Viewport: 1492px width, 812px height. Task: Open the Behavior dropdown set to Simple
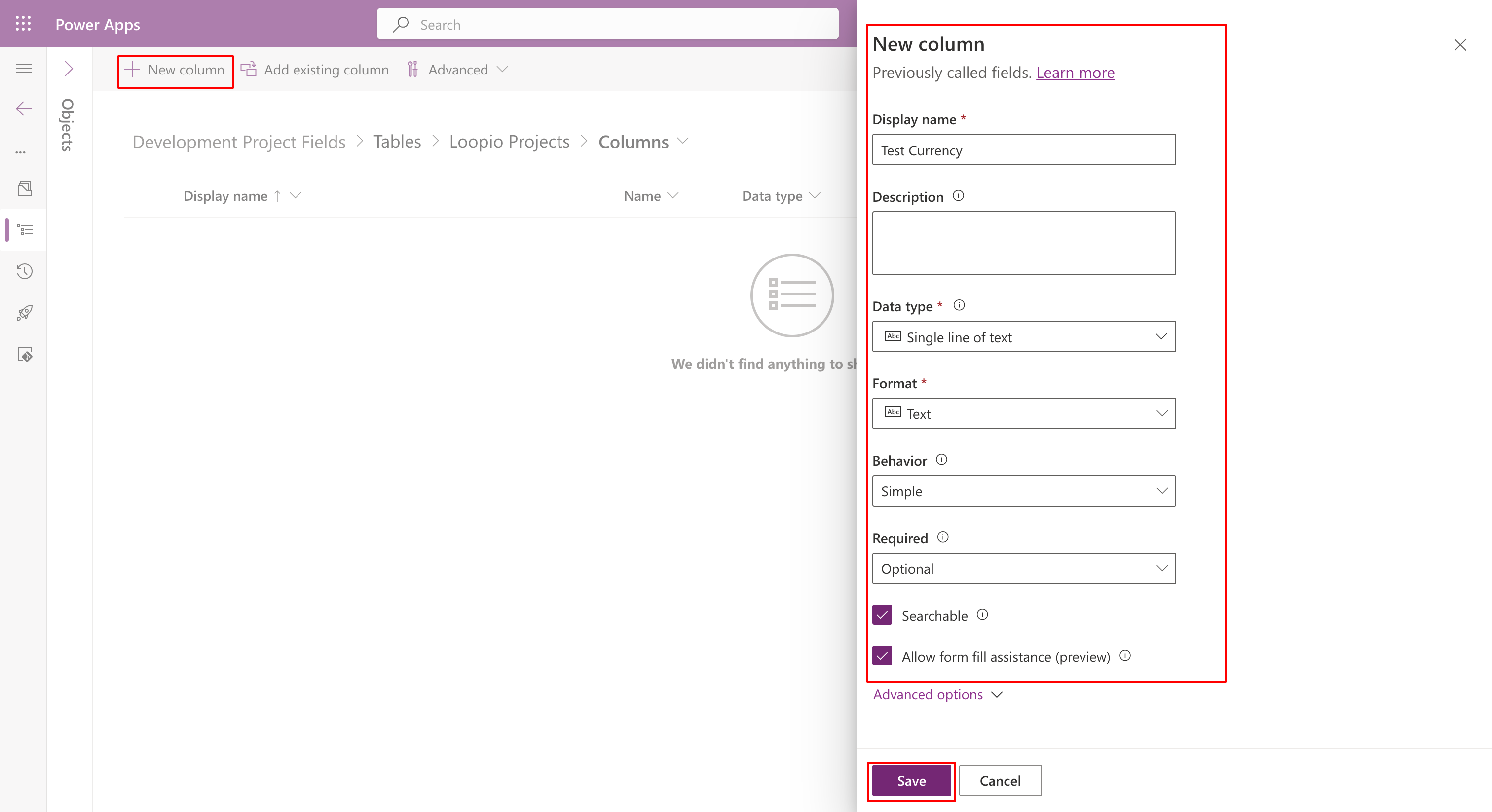click(1024, 491)
